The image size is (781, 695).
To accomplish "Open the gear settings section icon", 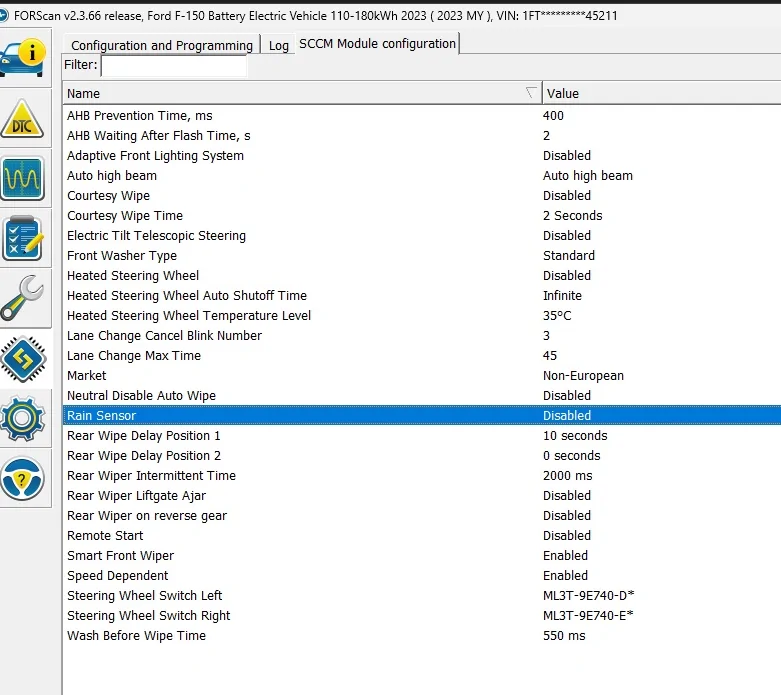I will point(25,418).
